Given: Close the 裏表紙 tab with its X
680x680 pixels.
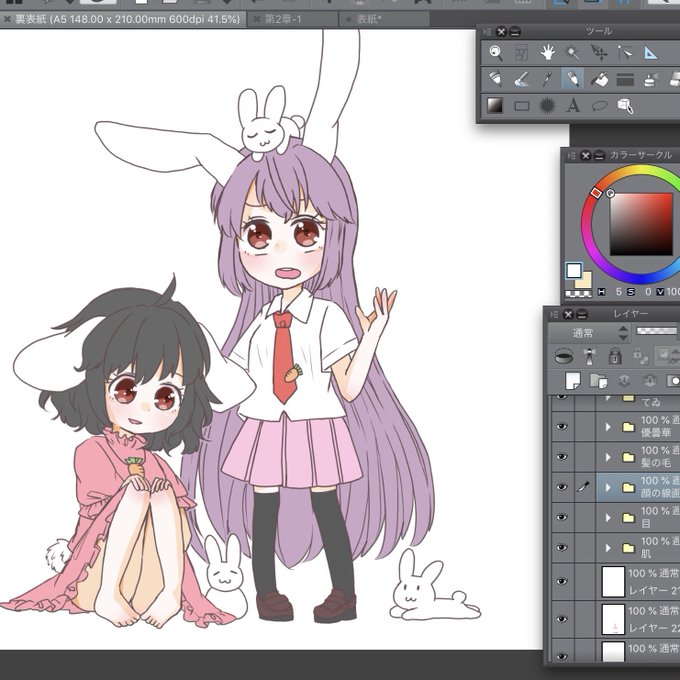Looking at the screenshot, I should pyautogui.click(x=7, y=20).
